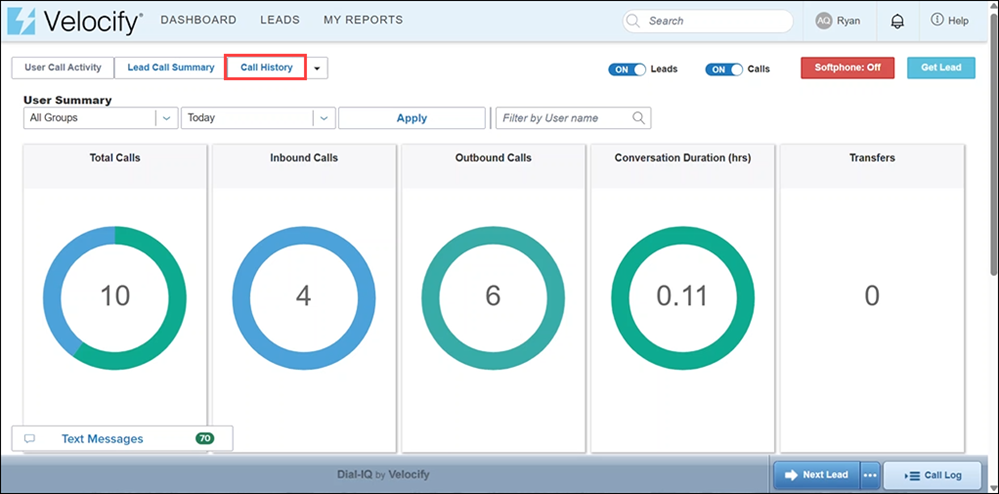
Task: Click the Next Lead button
Action: pos(817,475)
